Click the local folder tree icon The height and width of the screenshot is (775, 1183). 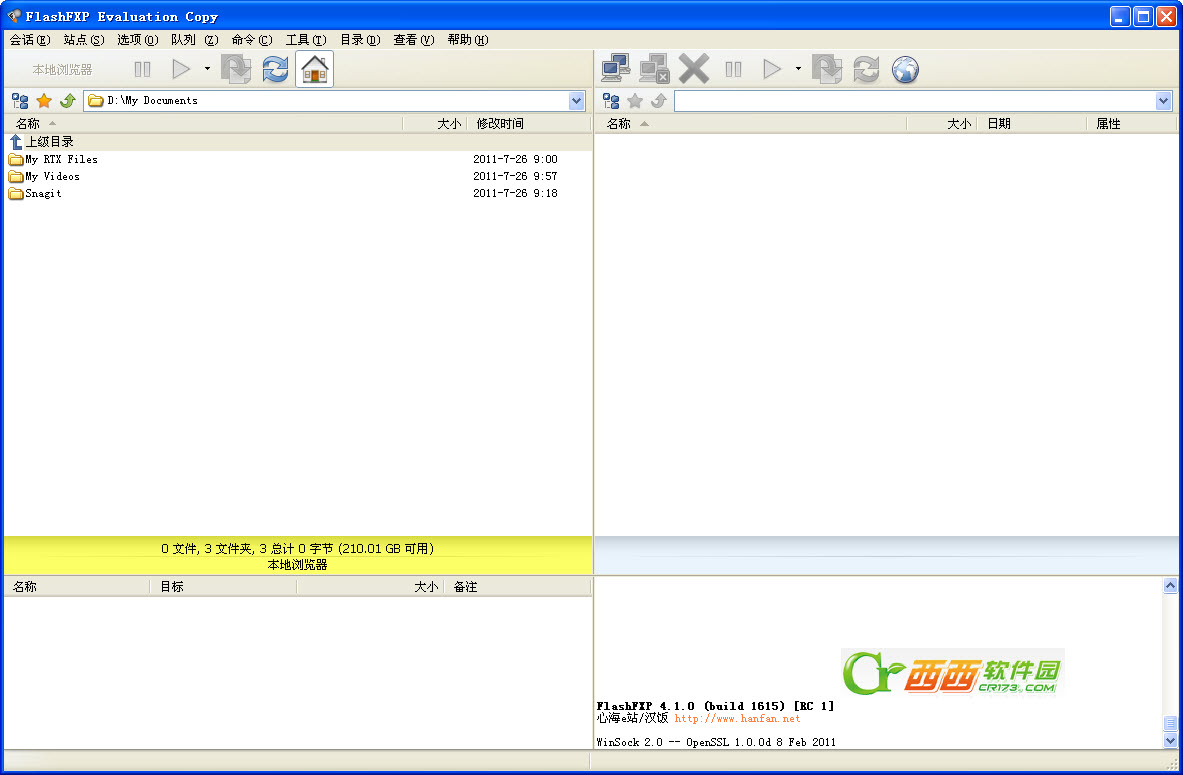click(x=20, y=101)
